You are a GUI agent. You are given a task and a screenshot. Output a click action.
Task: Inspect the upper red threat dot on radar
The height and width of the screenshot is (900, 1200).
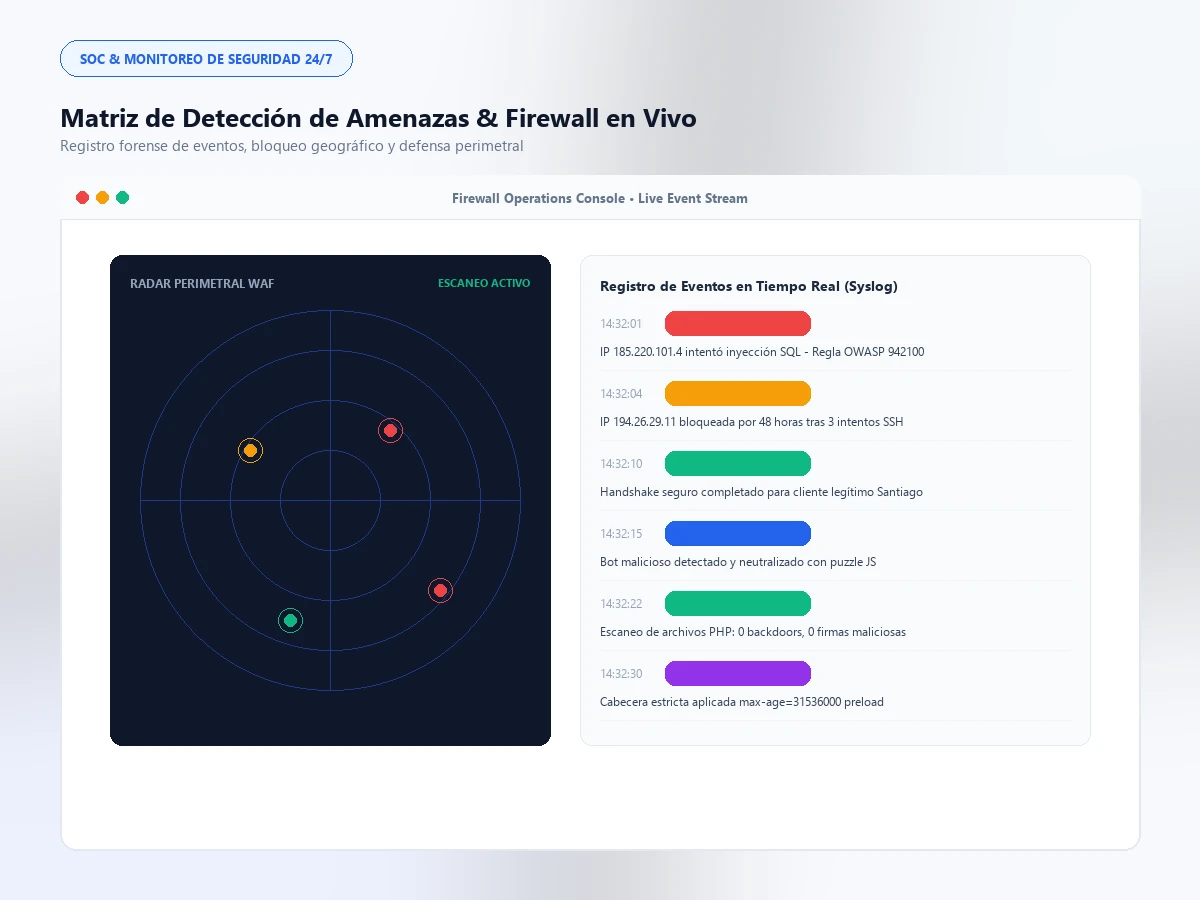(x=390, y=431)
